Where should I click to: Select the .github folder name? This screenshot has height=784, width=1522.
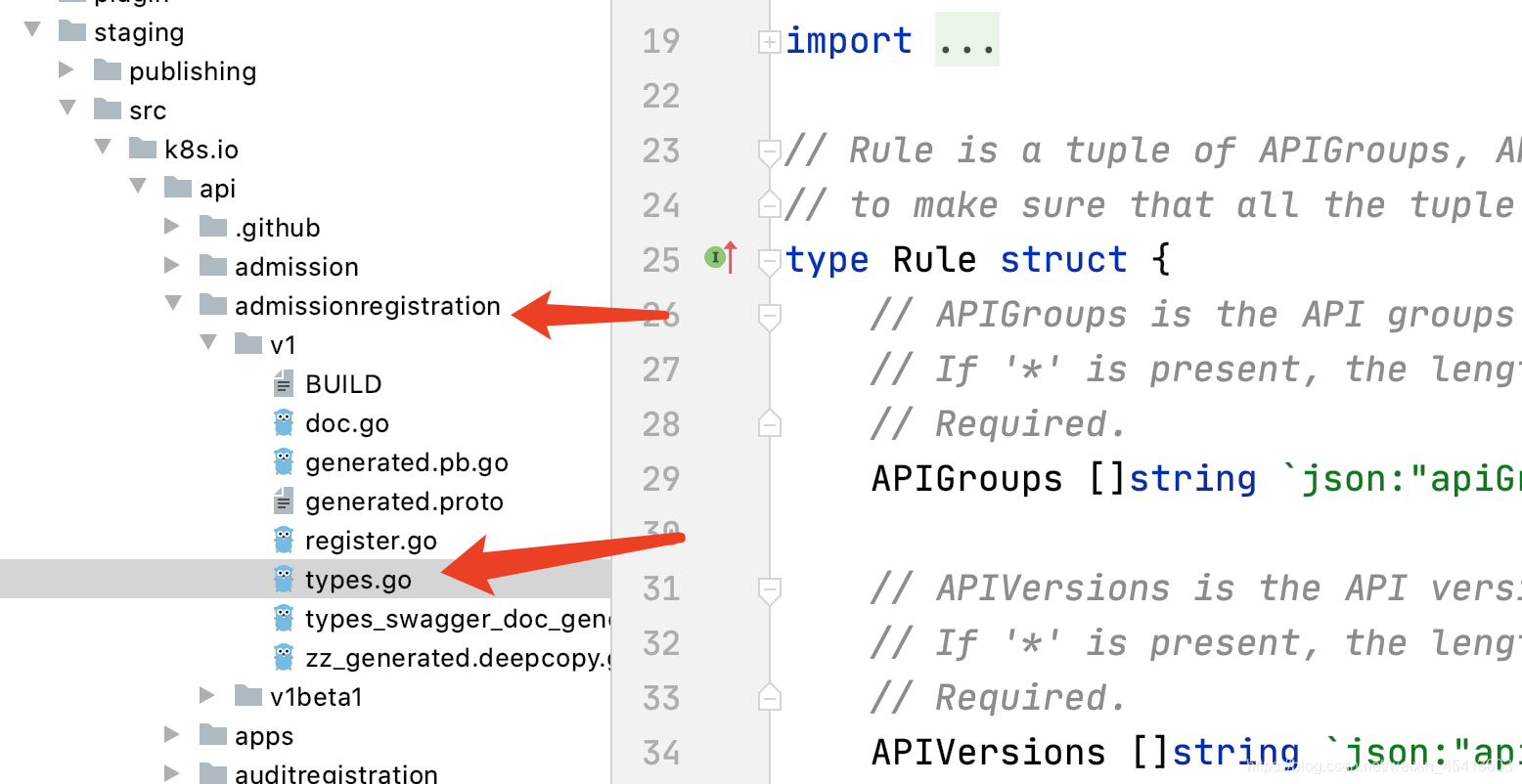pyautogui.click(x=278, y=228)
